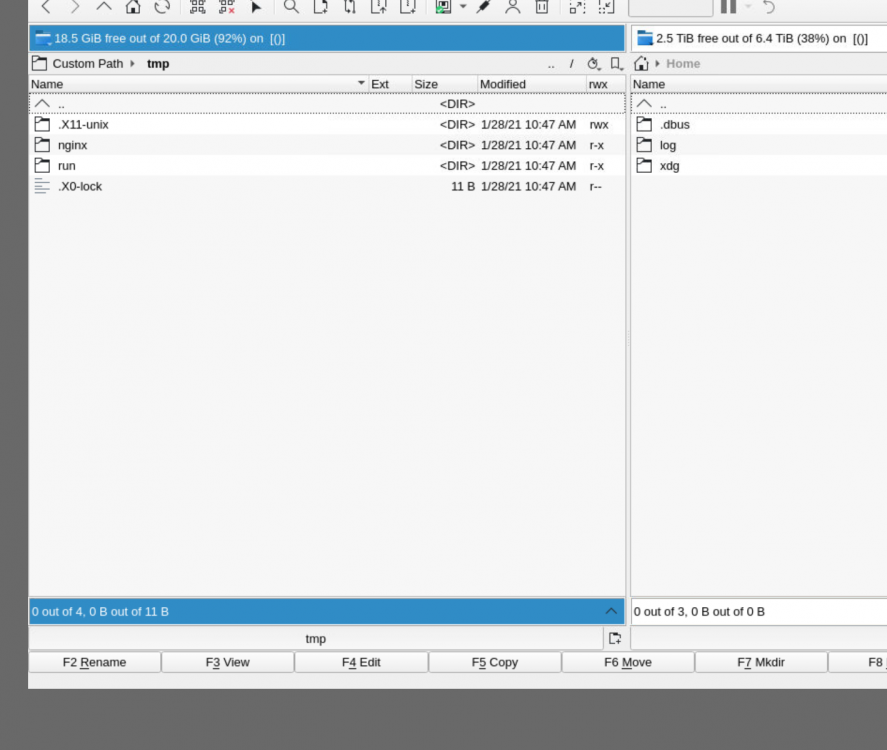Click the document with down-arrow icon
This screenshot has height=750, width=887.
(408, 7)
